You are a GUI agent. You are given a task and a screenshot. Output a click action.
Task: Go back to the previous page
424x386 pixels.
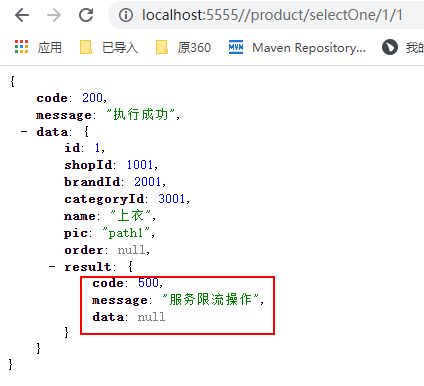click(x=22, y=15)
